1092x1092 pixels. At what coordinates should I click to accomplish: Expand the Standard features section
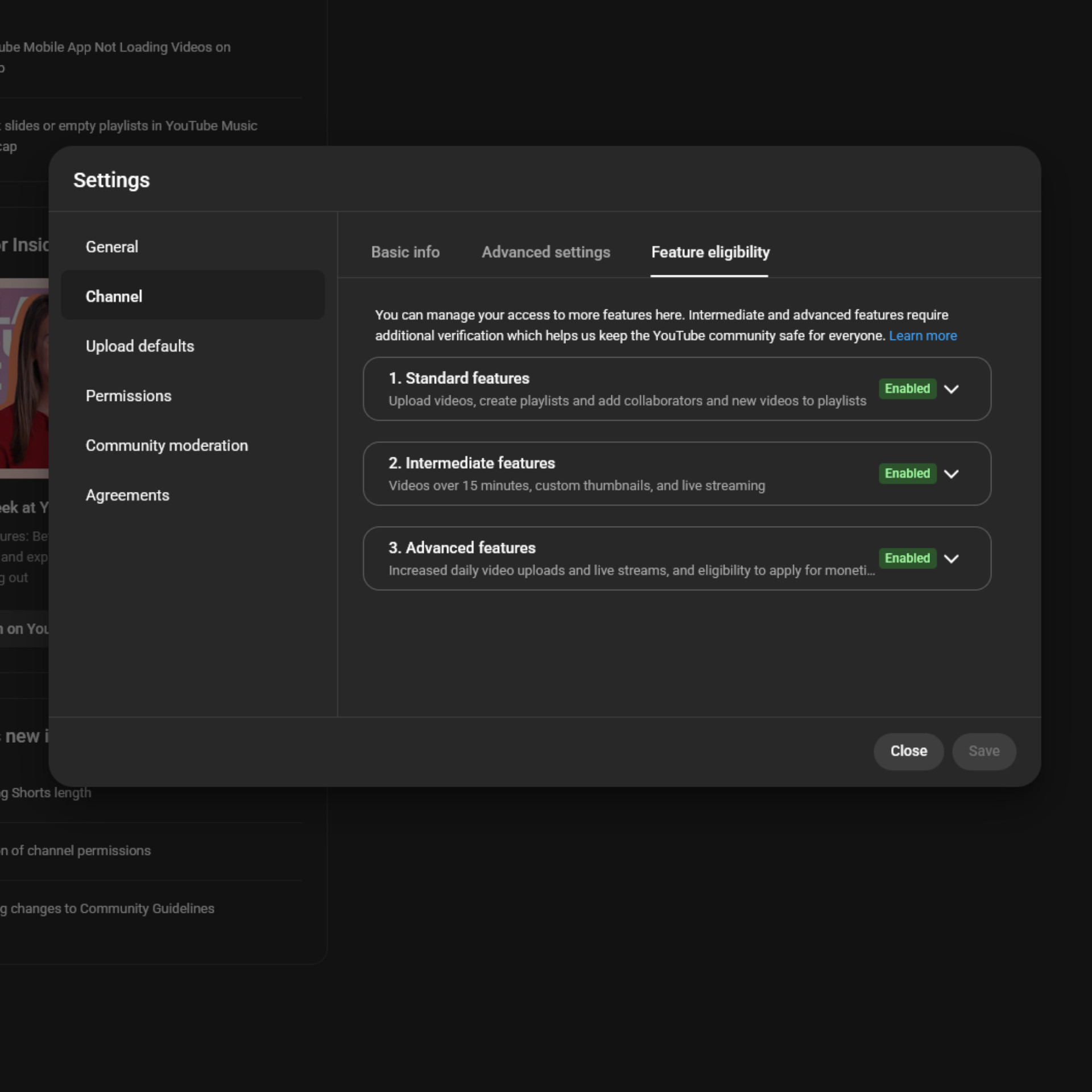pyautogui.click(x=951, y=389)
